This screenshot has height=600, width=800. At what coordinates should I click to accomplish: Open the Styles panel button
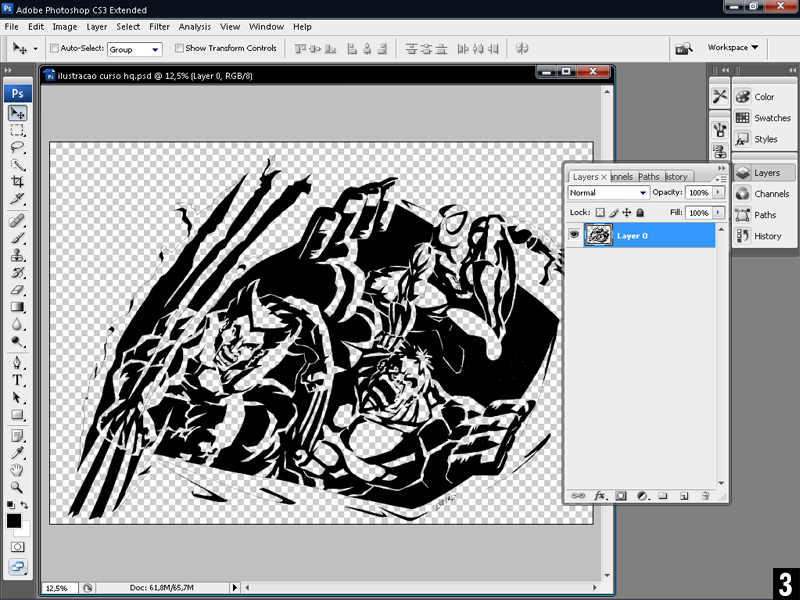(765, 139)
